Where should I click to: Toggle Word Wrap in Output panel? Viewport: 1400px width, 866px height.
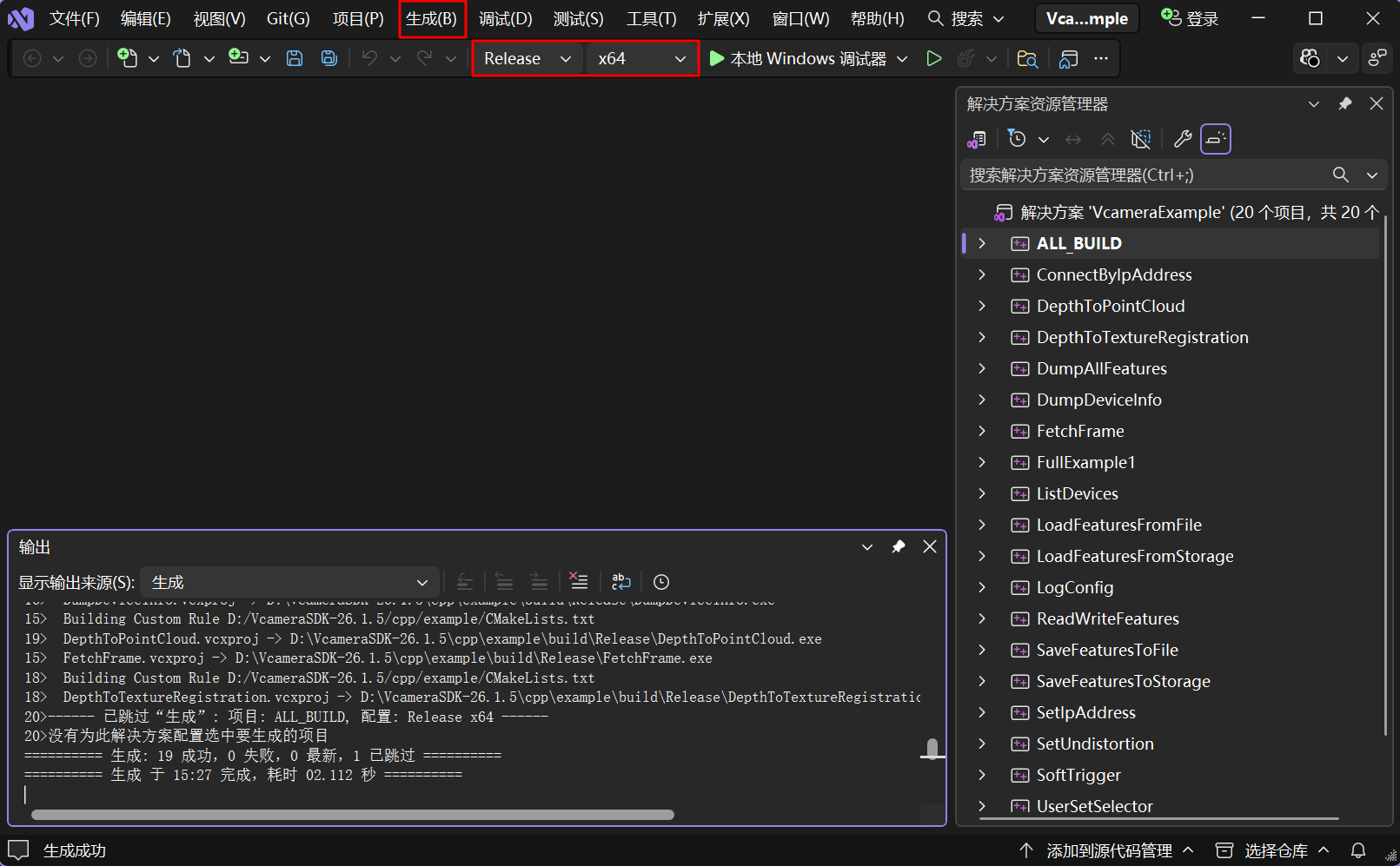pos(621,581)
